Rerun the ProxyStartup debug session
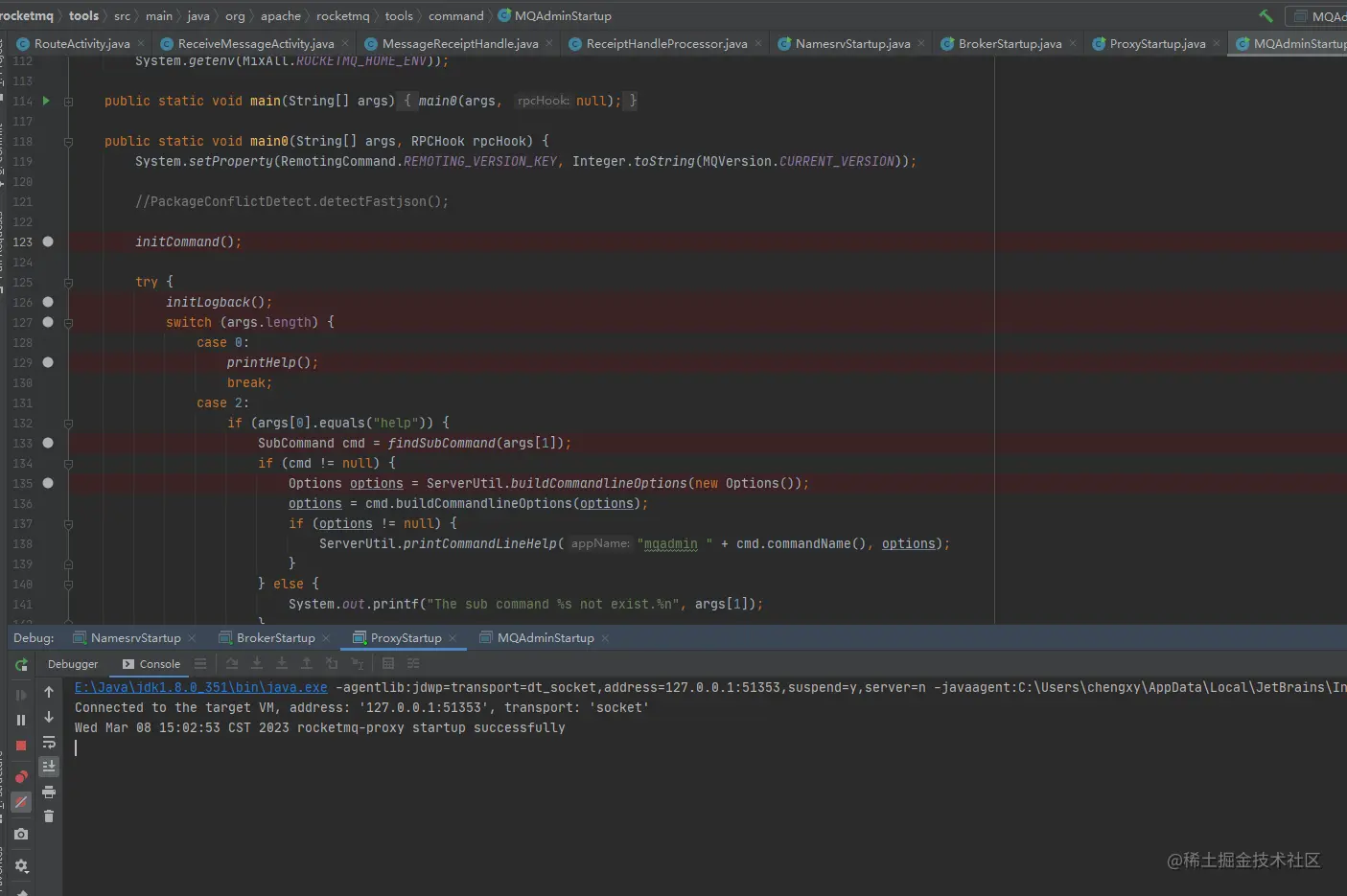 coord(21,664)
